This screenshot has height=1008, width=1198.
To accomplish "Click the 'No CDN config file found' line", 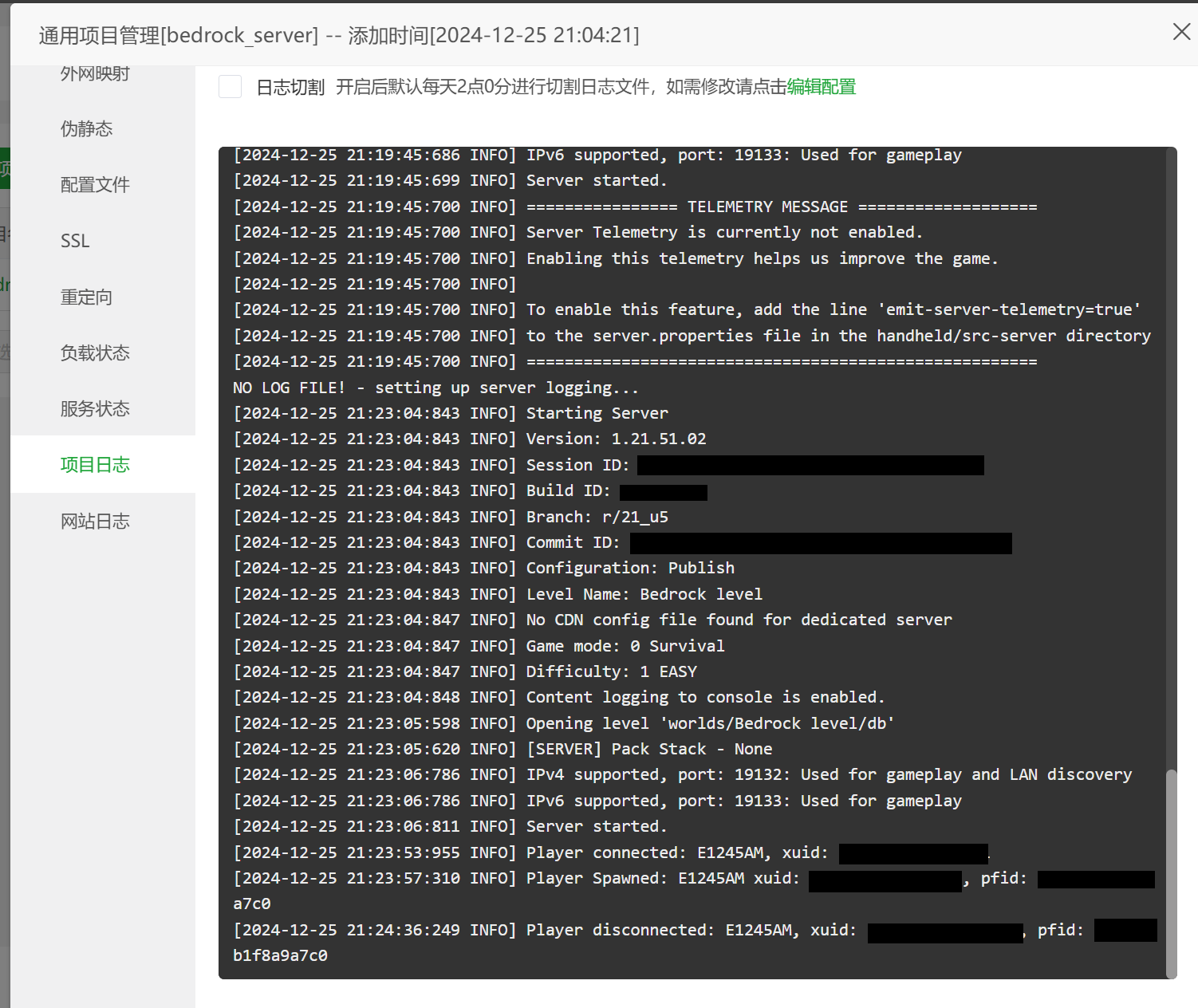I will point(593,620).
